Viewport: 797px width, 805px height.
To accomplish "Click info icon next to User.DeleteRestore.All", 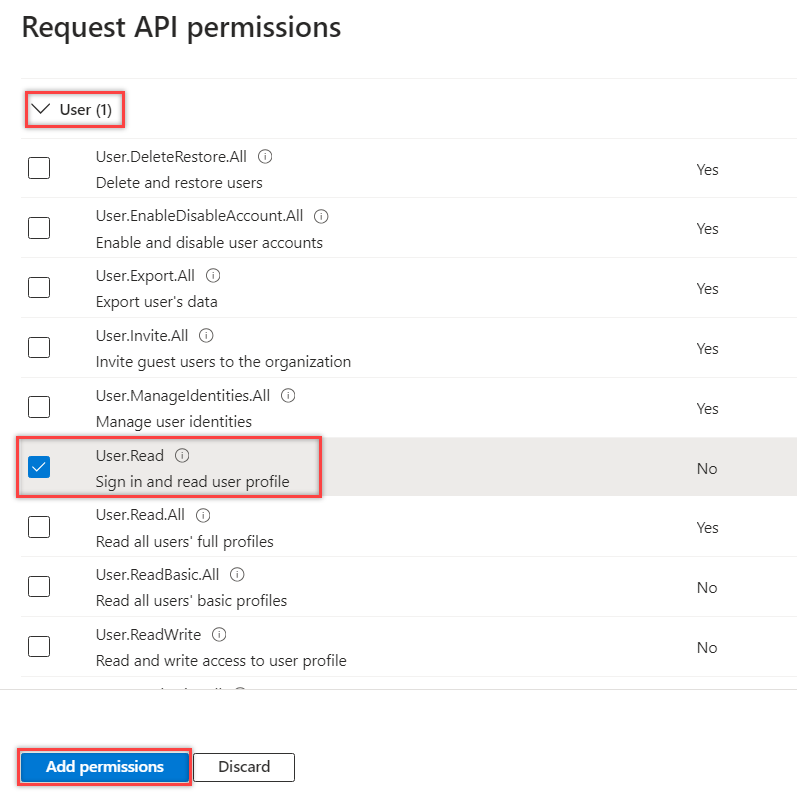I will point(265,157).
